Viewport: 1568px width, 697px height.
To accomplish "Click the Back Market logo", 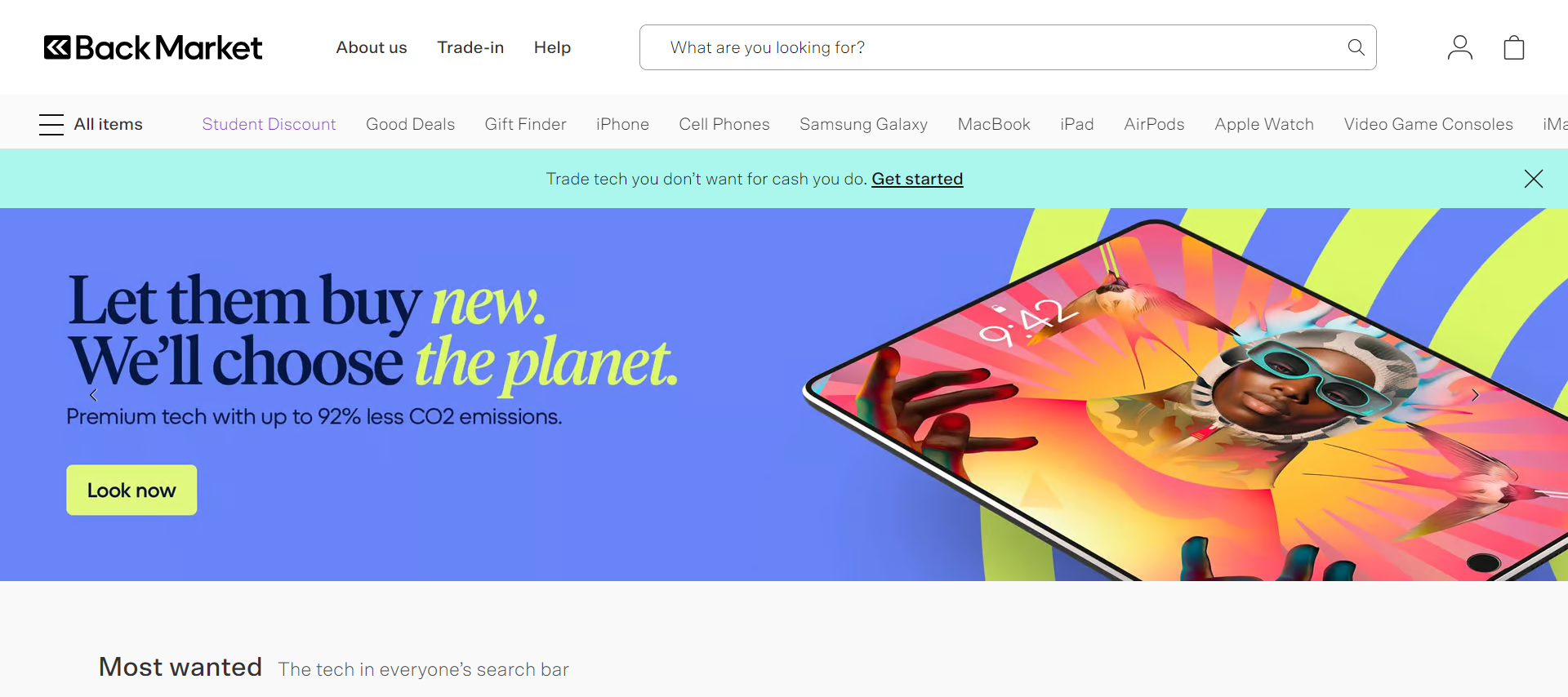I will point(154,47).
